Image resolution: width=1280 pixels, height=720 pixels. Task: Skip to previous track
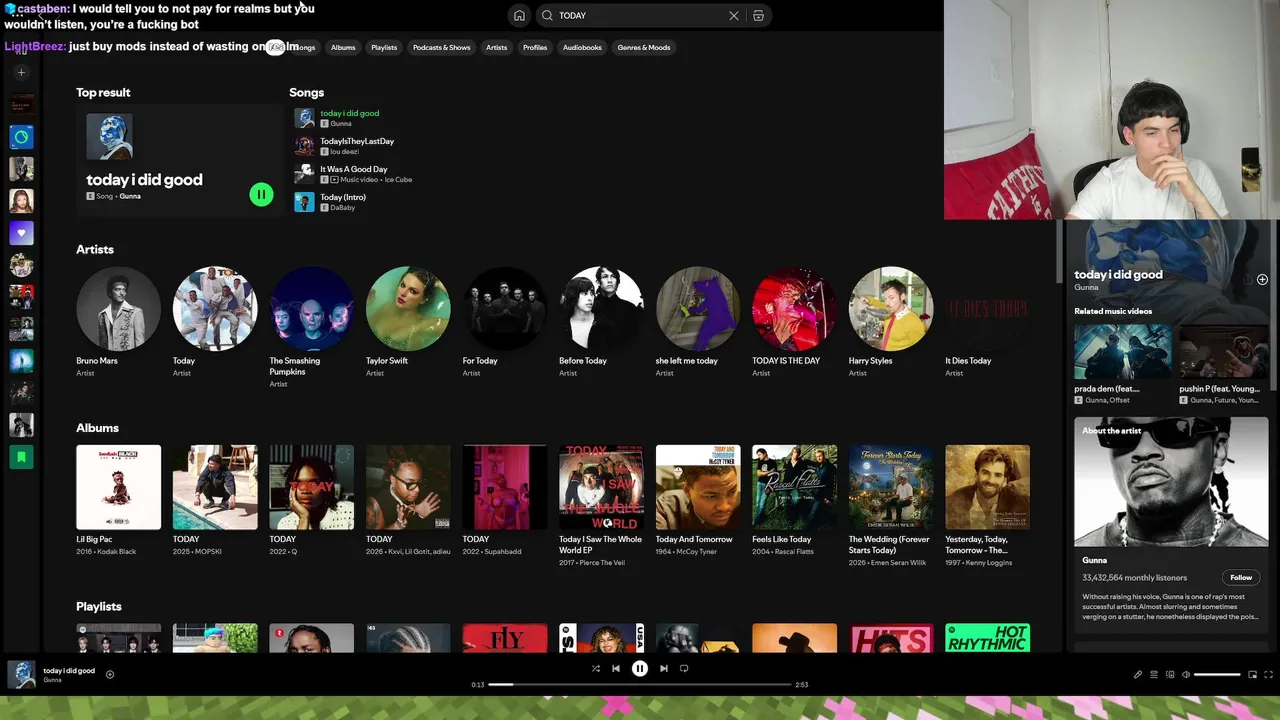coord(616,669)
